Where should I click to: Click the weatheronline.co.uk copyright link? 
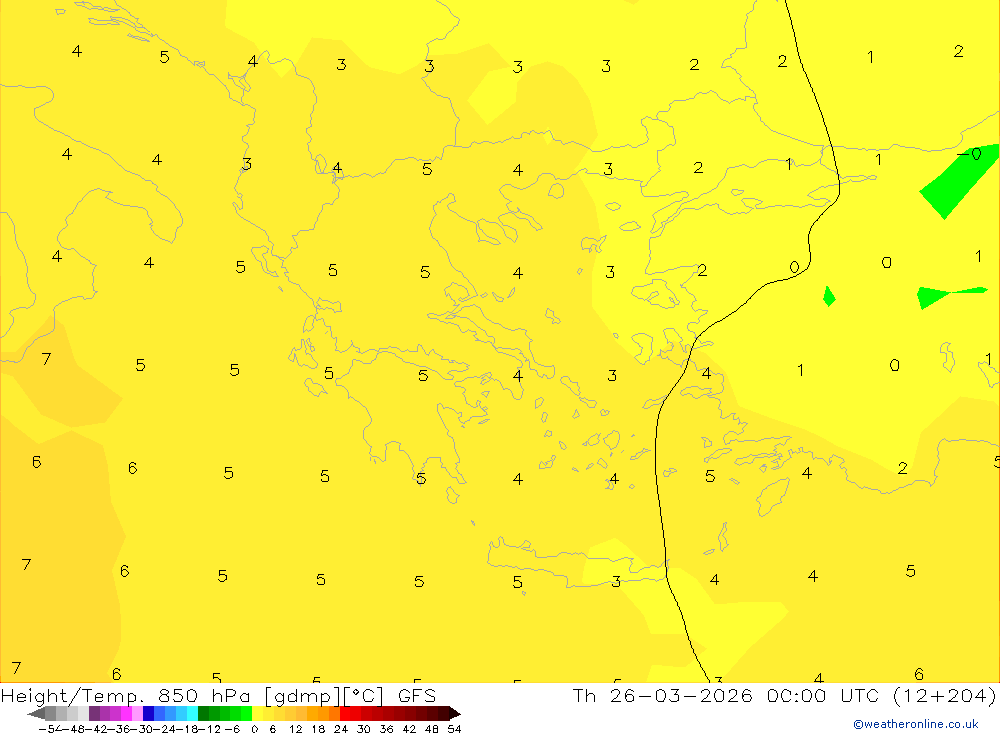point(915,724)
